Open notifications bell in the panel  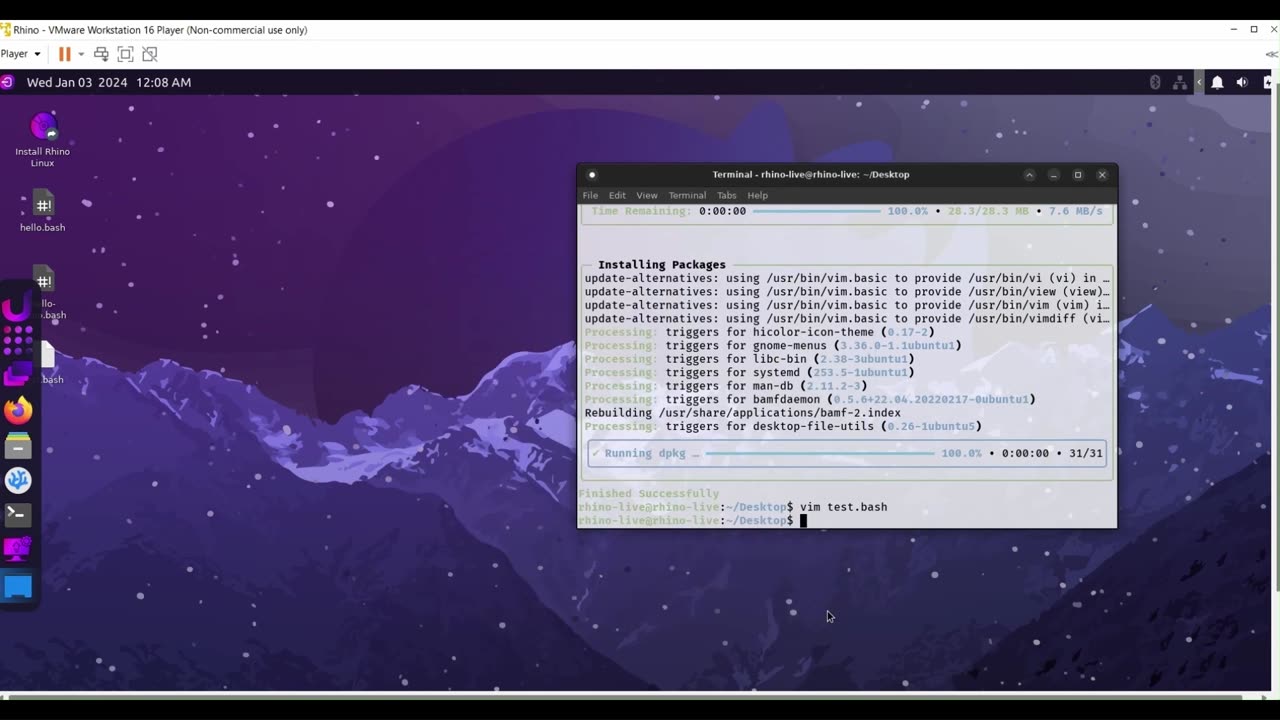1217,83
